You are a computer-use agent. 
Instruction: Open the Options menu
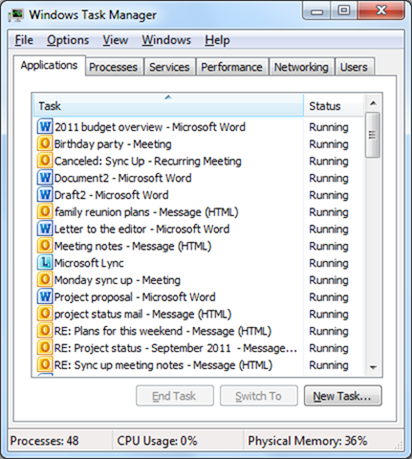68,40
